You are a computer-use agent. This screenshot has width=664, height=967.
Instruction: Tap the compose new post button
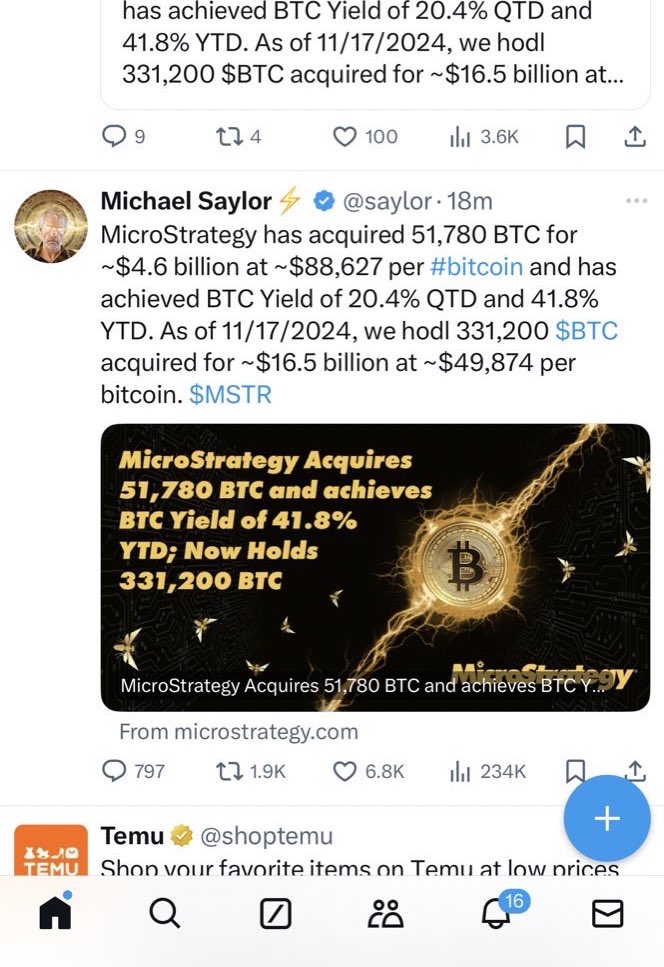(607, 819)
